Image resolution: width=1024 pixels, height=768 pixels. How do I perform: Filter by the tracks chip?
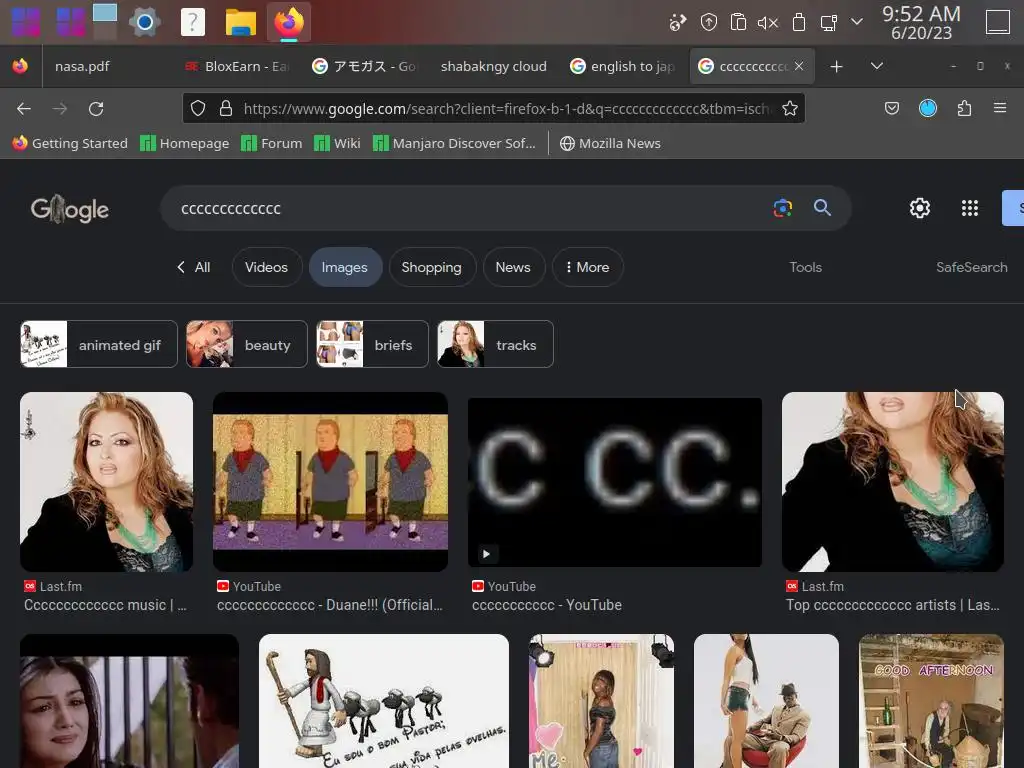tap(495, 344)
